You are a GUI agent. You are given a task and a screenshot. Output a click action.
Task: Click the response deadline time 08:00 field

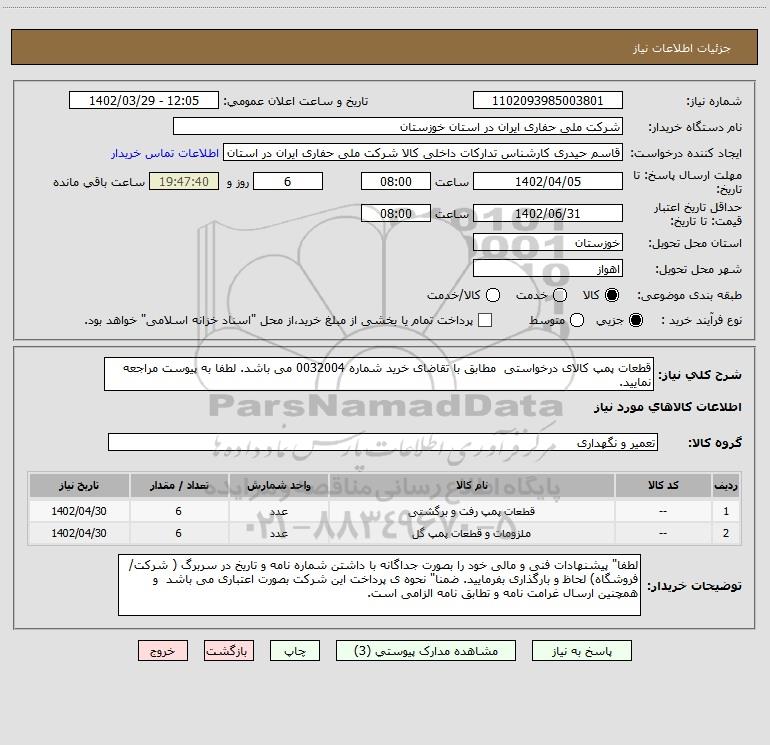(x=396, y=182)
